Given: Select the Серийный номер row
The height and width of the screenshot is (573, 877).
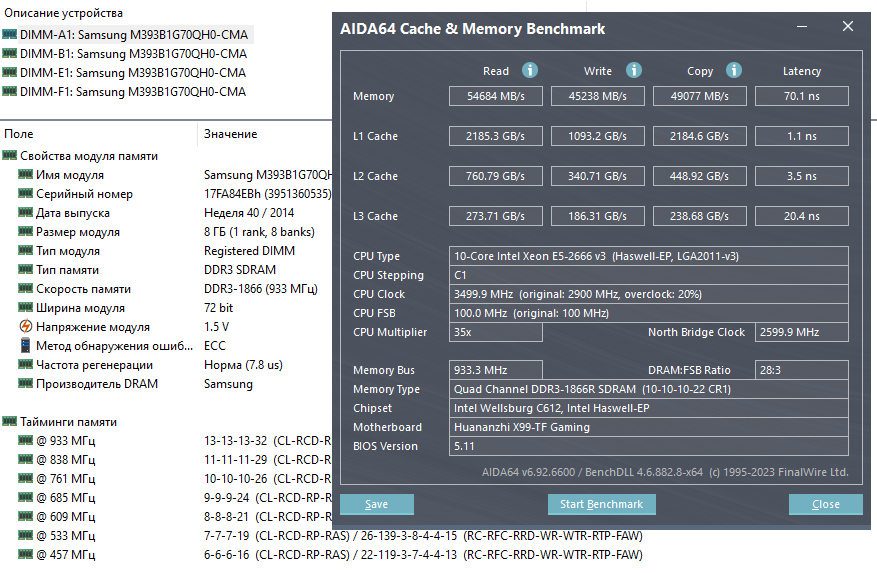Looking at the screenshot, I should click(166, 194).
